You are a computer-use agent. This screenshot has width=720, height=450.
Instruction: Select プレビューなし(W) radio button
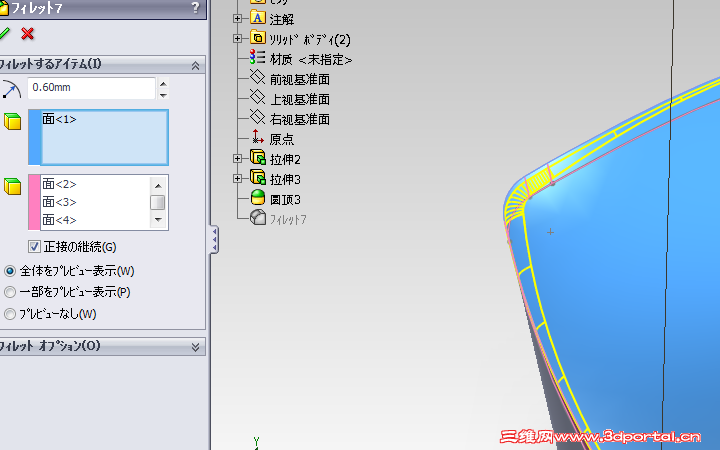click(10, 314)
